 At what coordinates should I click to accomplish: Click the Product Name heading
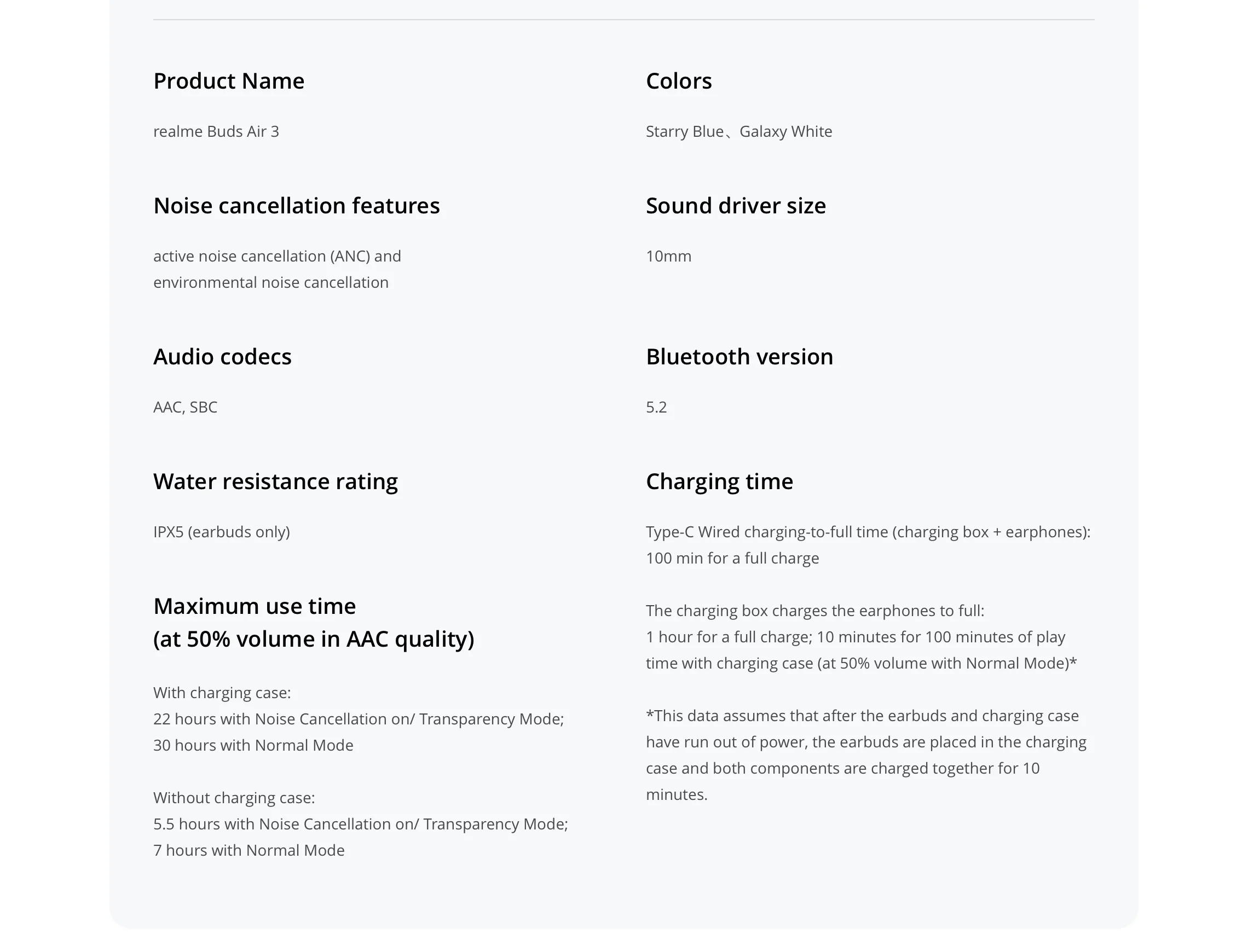[228, 81]
